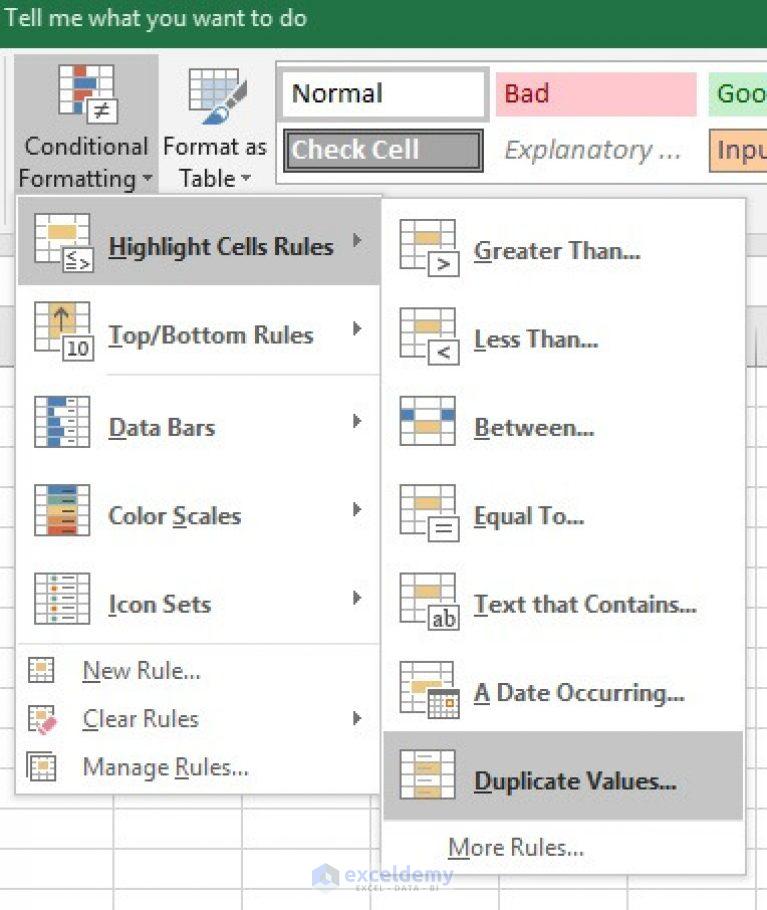The height and width of the screenshot is (910, 767).
Task: Click the Text that Contains icon
Action: [x=429, y=602]
